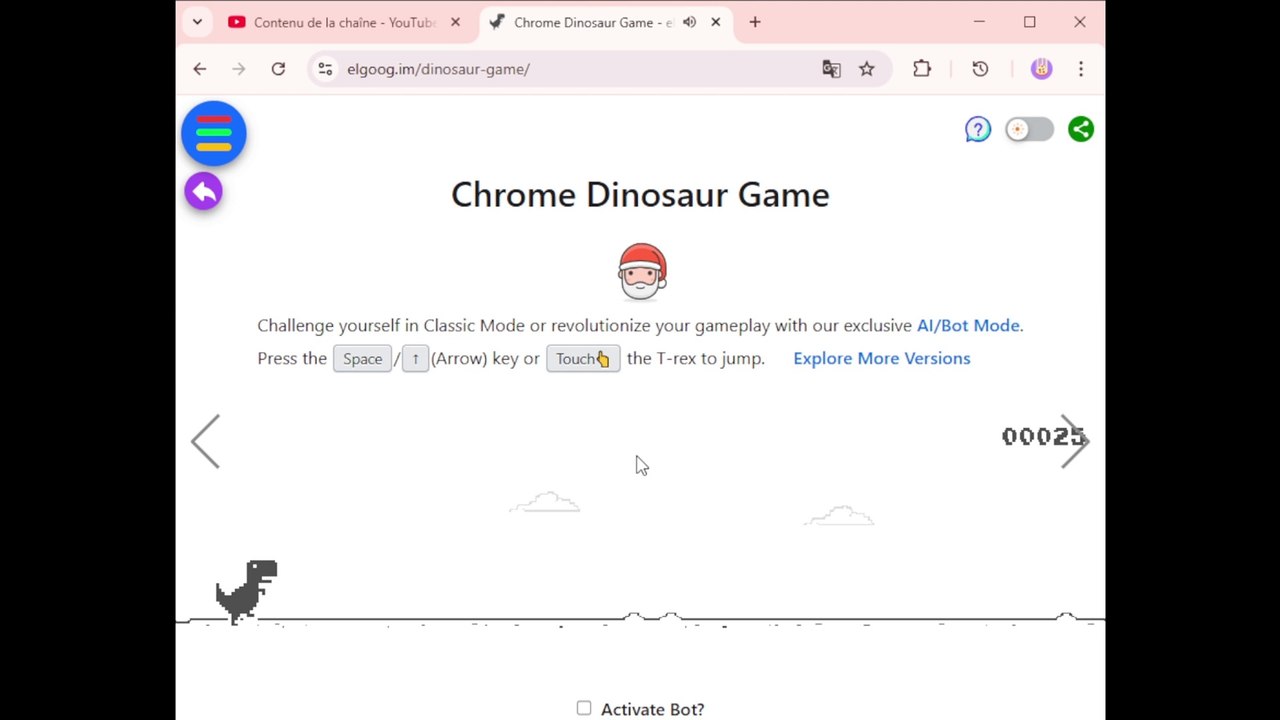This screenshot has width=1280, height=720.
Task: Go back to the previous page
Action: (200, 69)
